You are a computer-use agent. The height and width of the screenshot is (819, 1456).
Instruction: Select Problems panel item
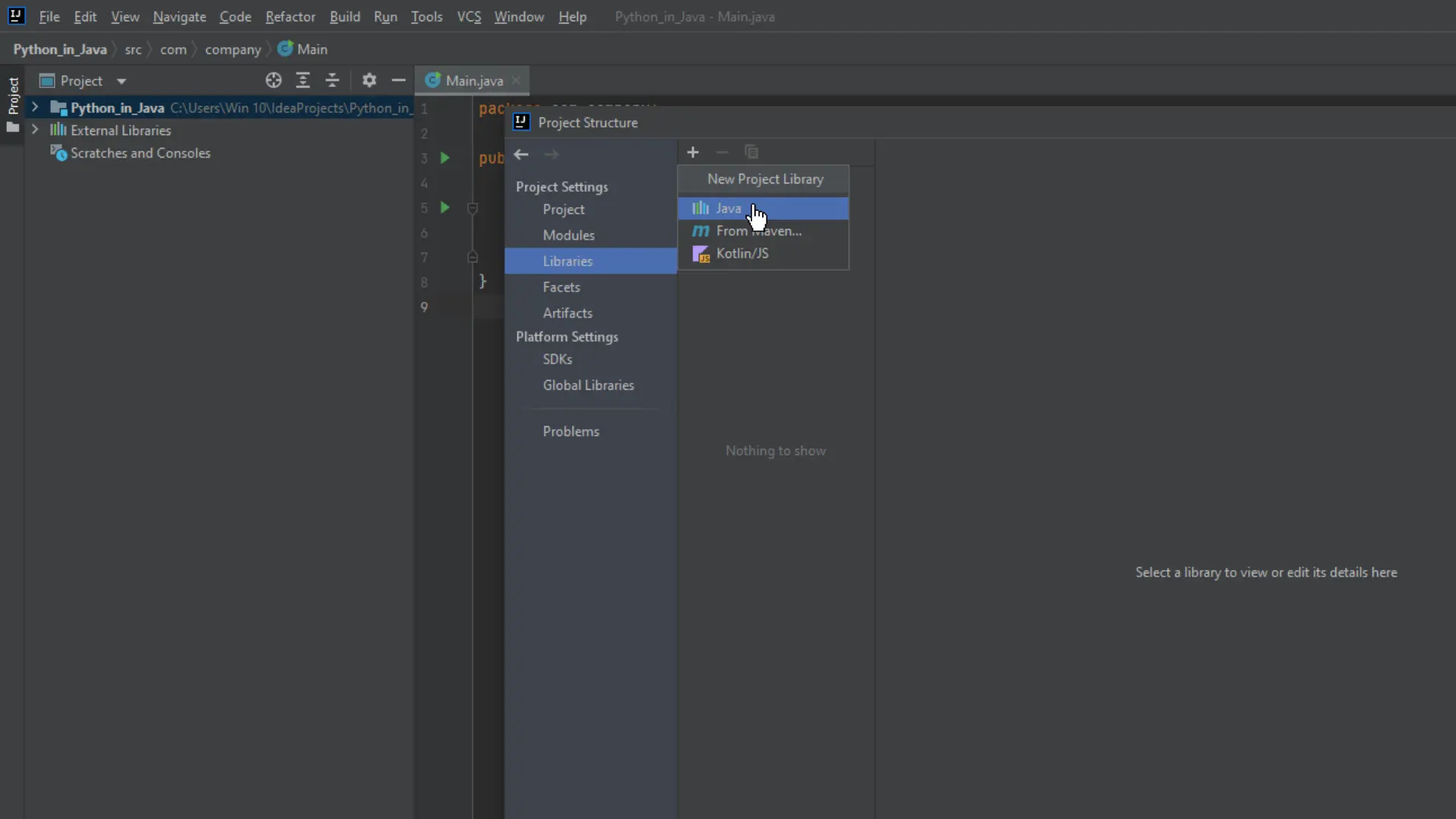571,431
